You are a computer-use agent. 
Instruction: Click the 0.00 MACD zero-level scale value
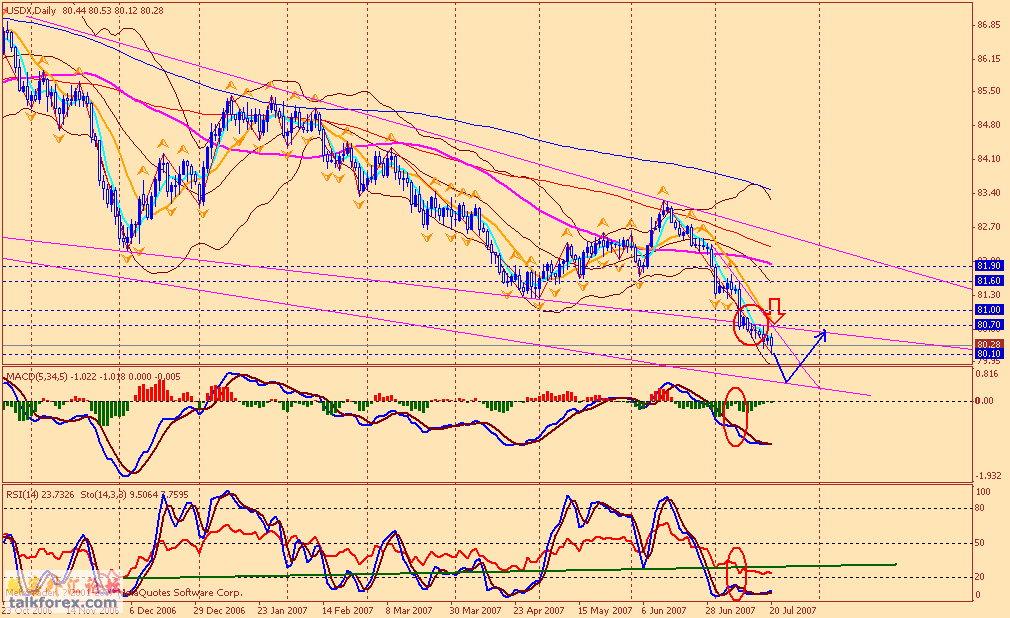point(984,400)
